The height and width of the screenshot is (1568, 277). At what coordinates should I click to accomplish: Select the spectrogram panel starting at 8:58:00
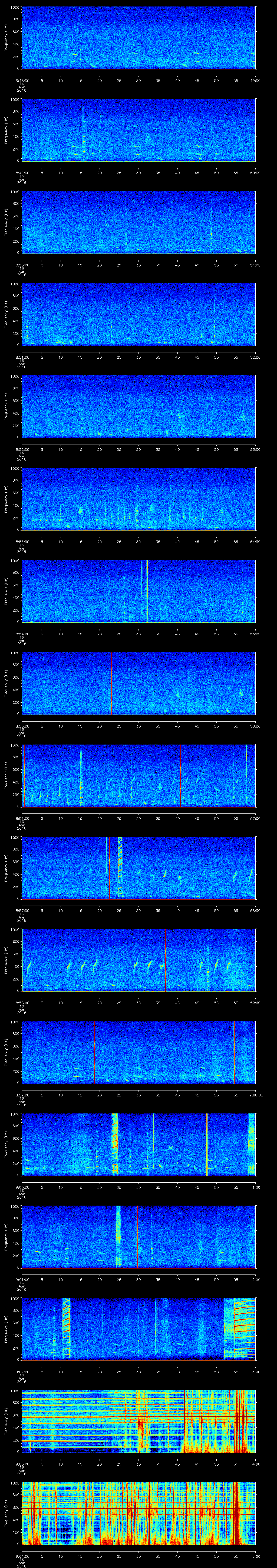click(139, 959)
